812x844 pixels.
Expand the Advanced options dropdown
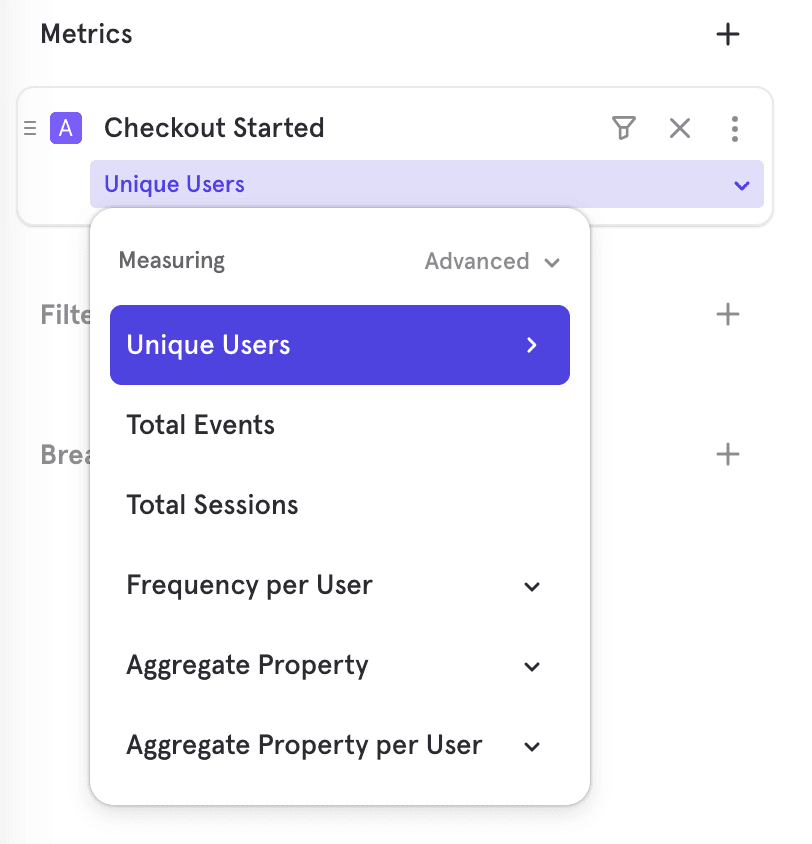[x=491, y=262]
